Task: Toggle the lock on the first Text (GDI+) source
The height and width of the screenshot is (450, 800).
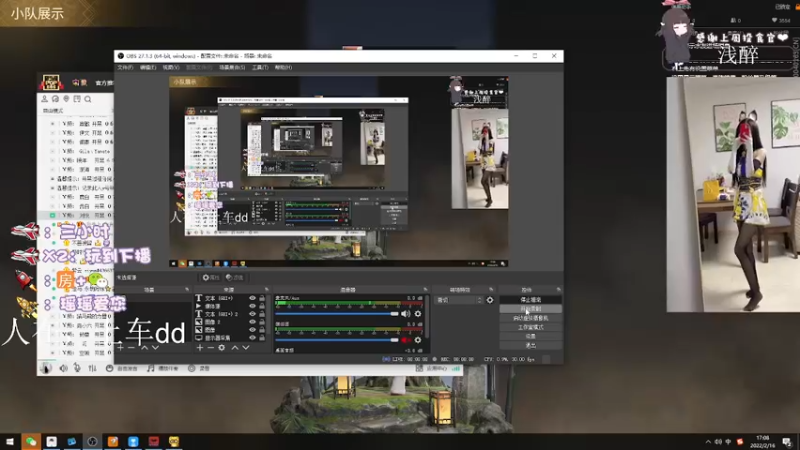Action: click(x=262, y=298)
